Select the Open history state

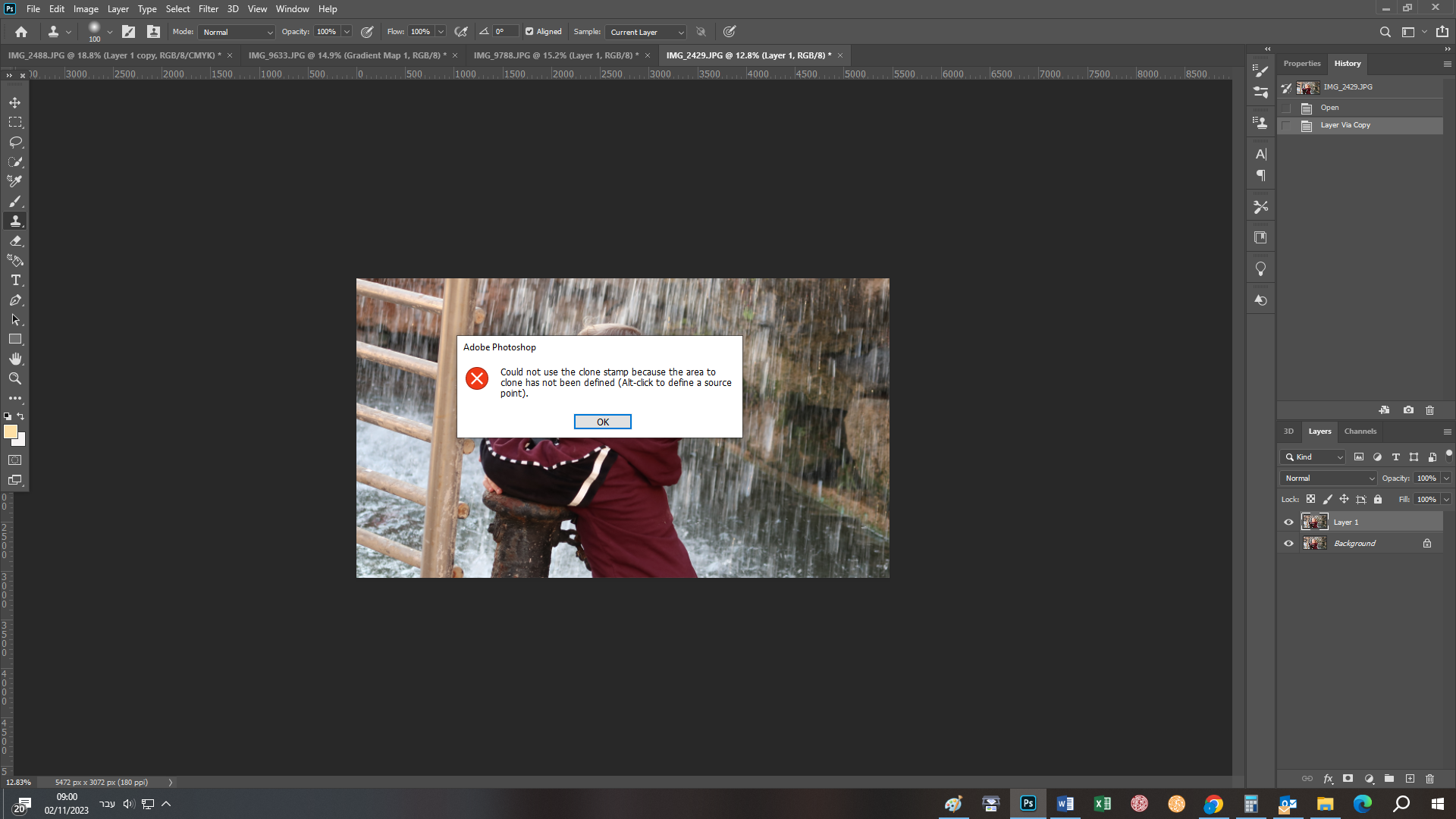[x=1329, y=108]
